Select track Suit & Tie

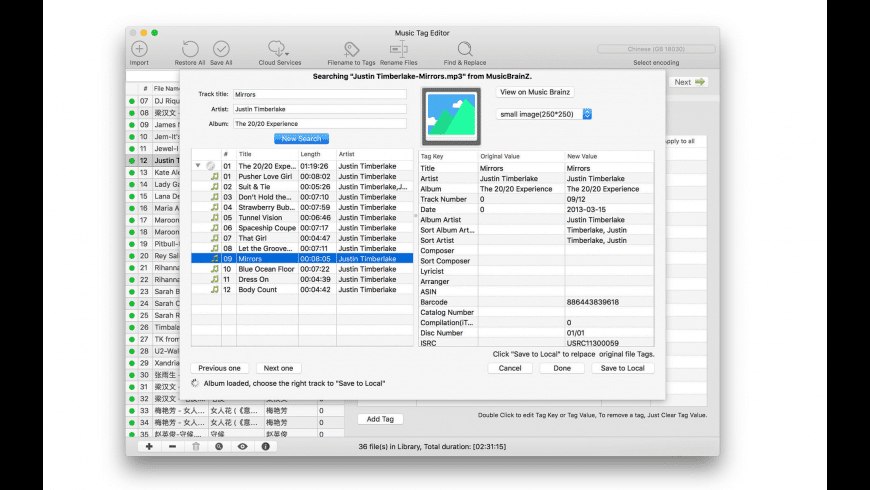point(302,186)
